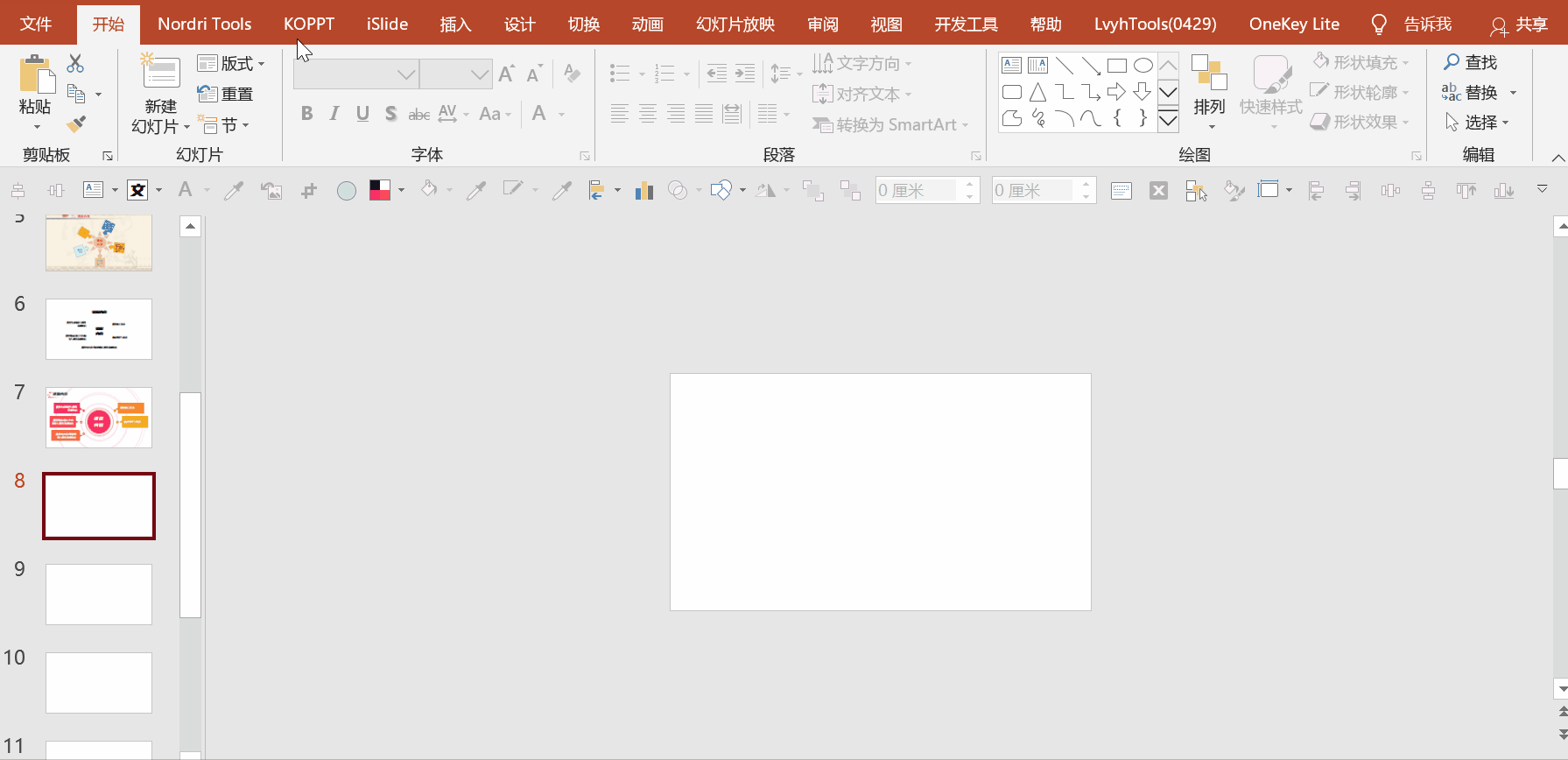Click the Format Painter brush icon
This screenshot has height=760, width=1568.
[76, 123]
